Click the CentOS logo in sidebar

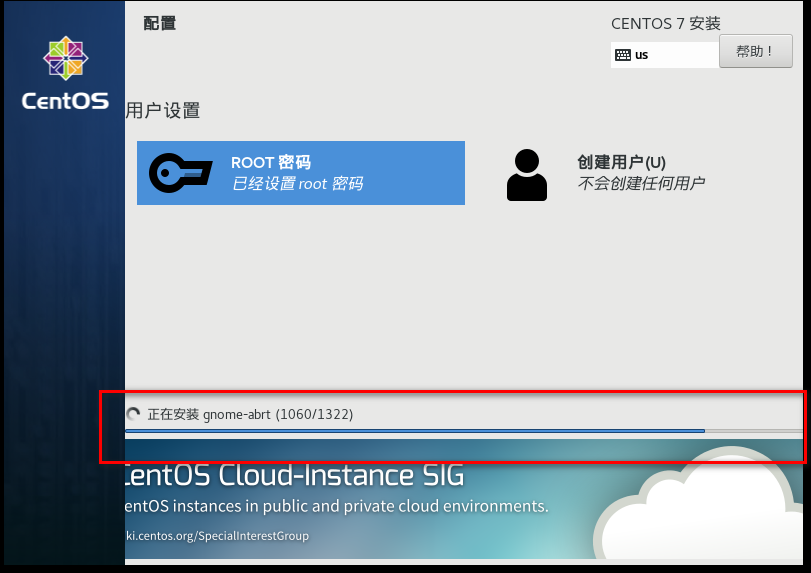(x=65, y=73)
